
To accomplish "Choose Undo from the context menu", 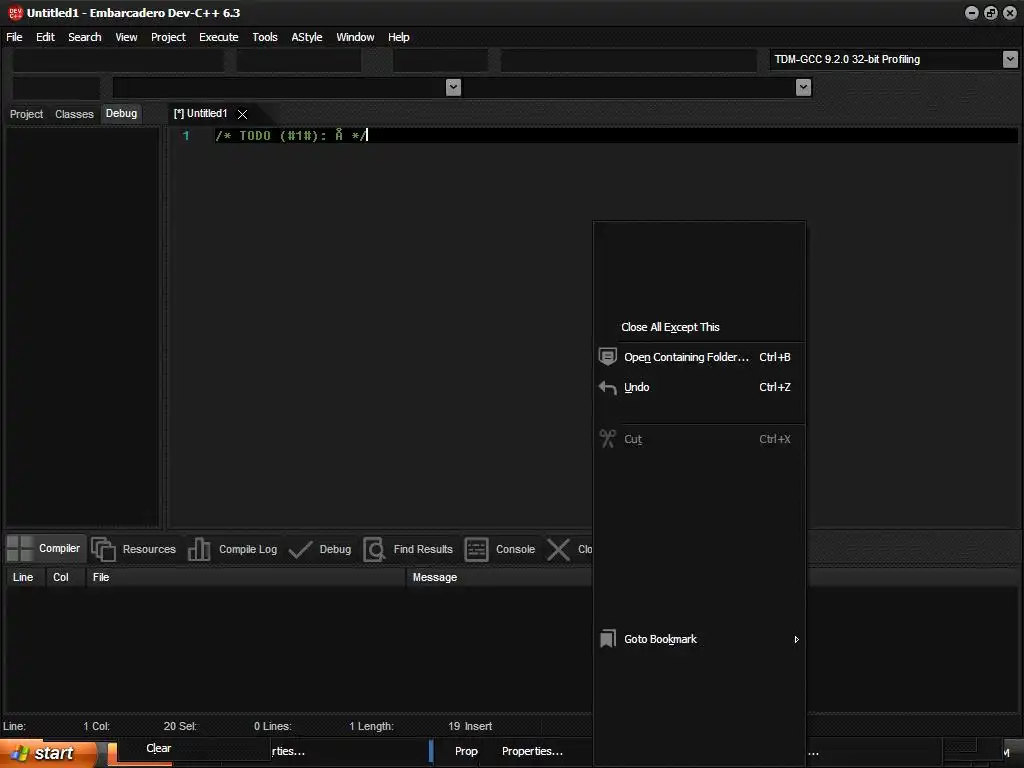I will 699,387.
